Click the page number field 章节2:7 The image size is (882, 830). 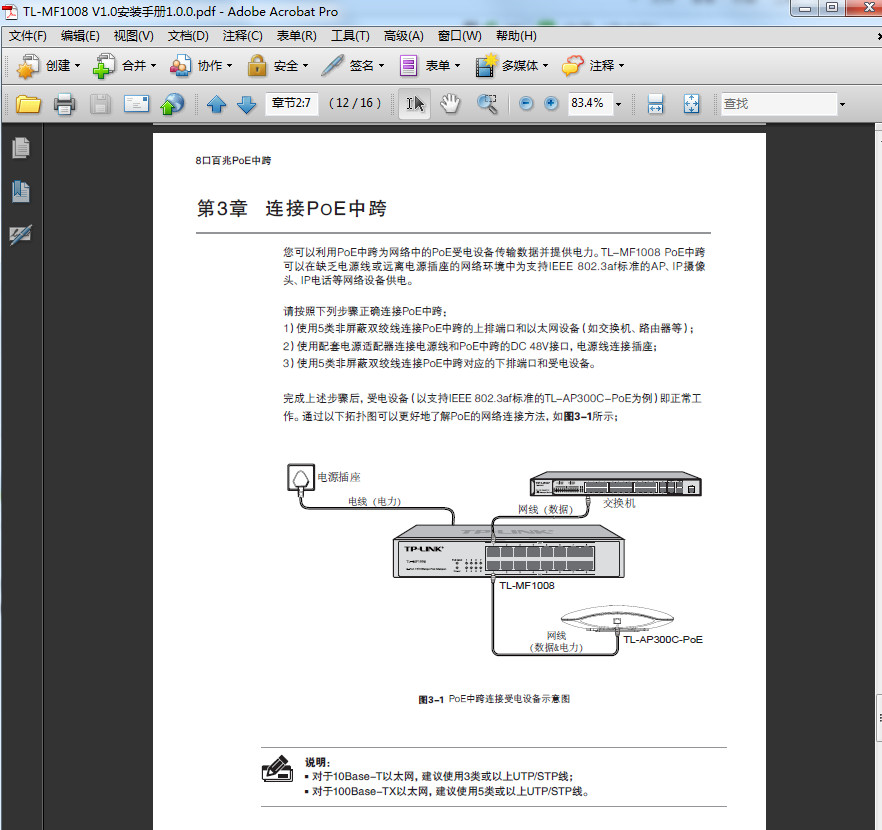point(291,103)
